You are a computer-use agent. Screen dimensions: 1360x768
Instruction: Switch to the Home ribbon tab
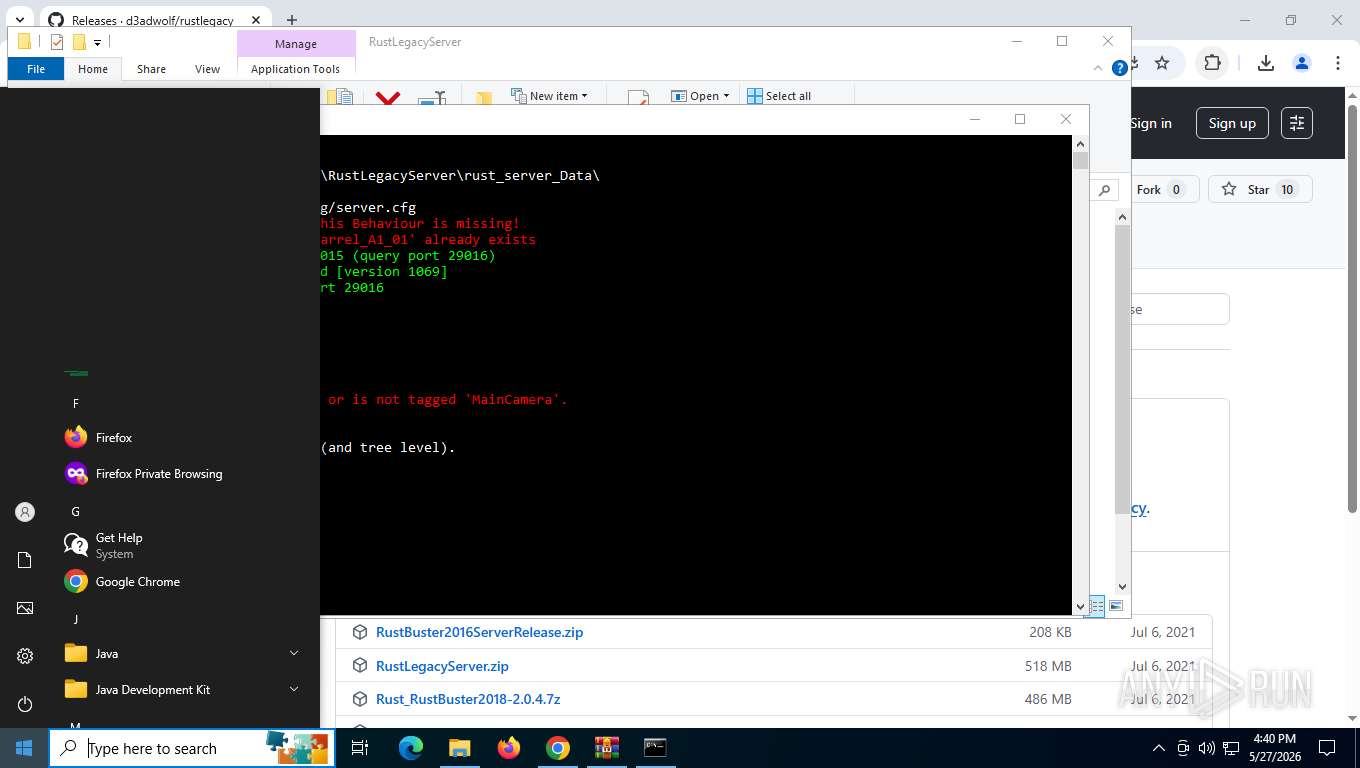(93, 69)
